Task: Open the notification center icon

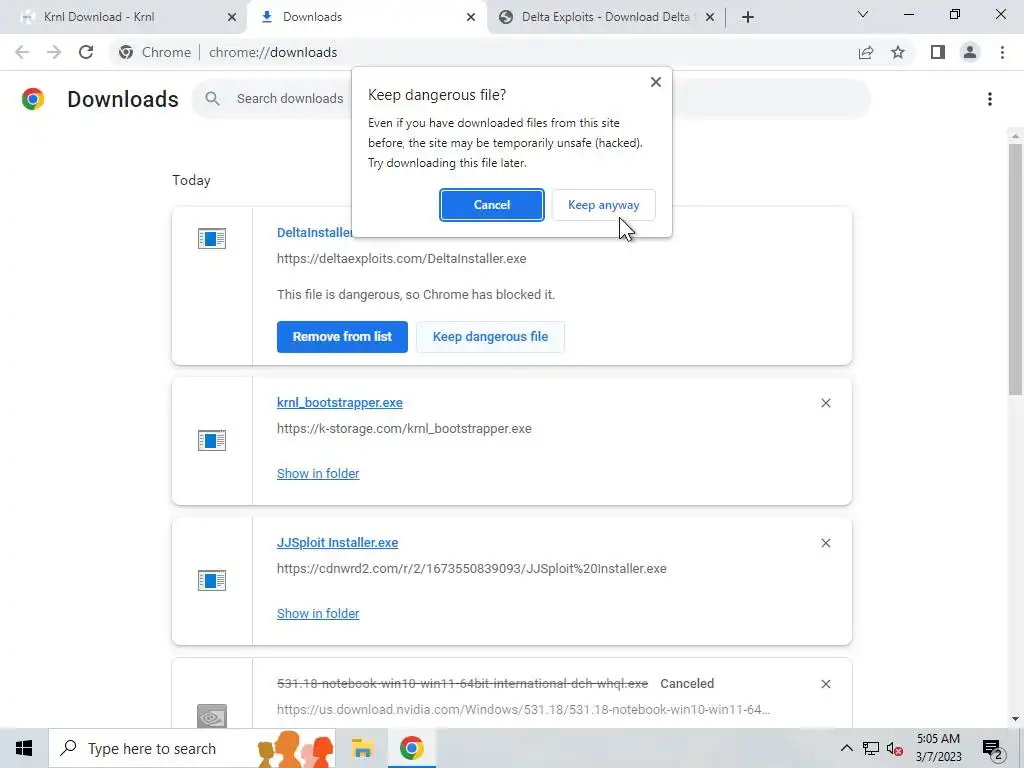Action: pos(993,749)
